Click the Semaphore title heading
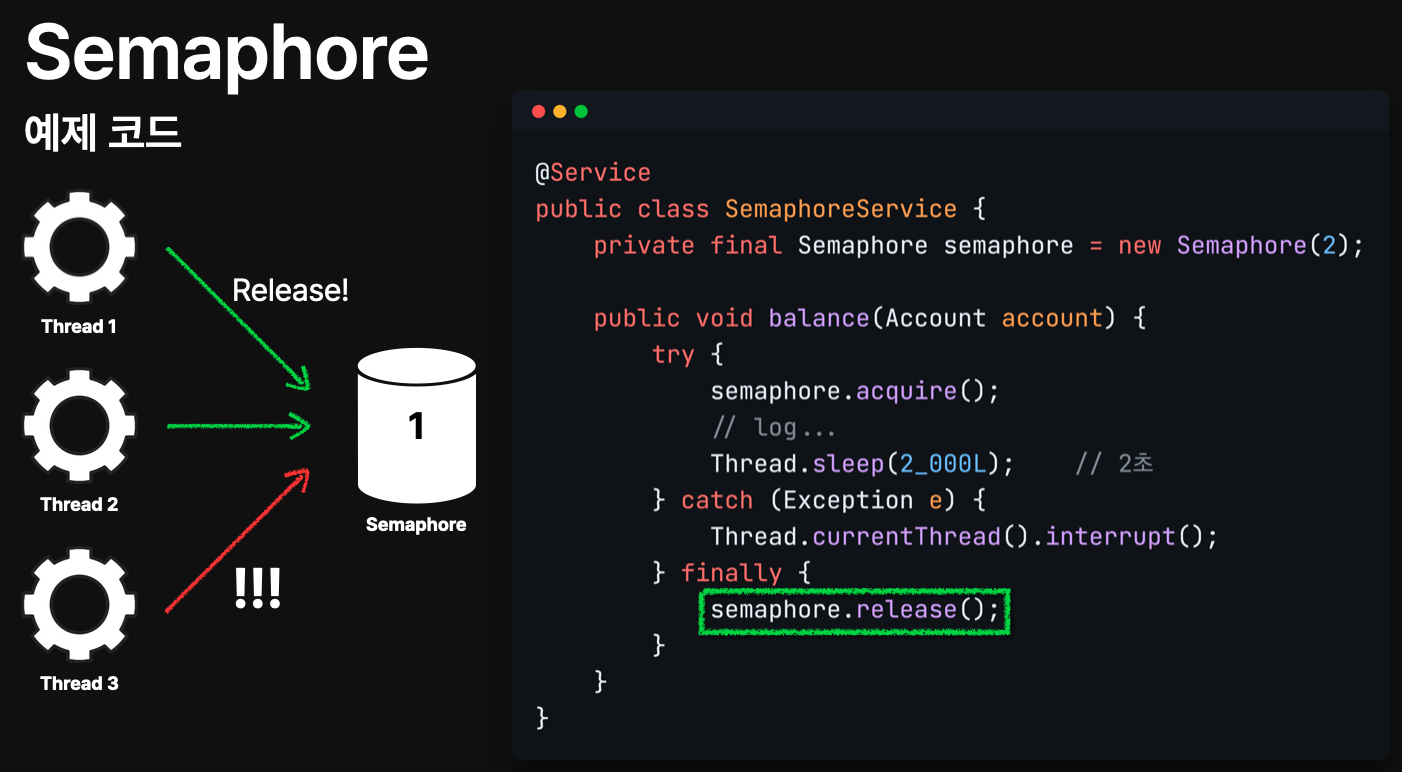This screenshot has width=1402, height=772. (x=227, y=53)
